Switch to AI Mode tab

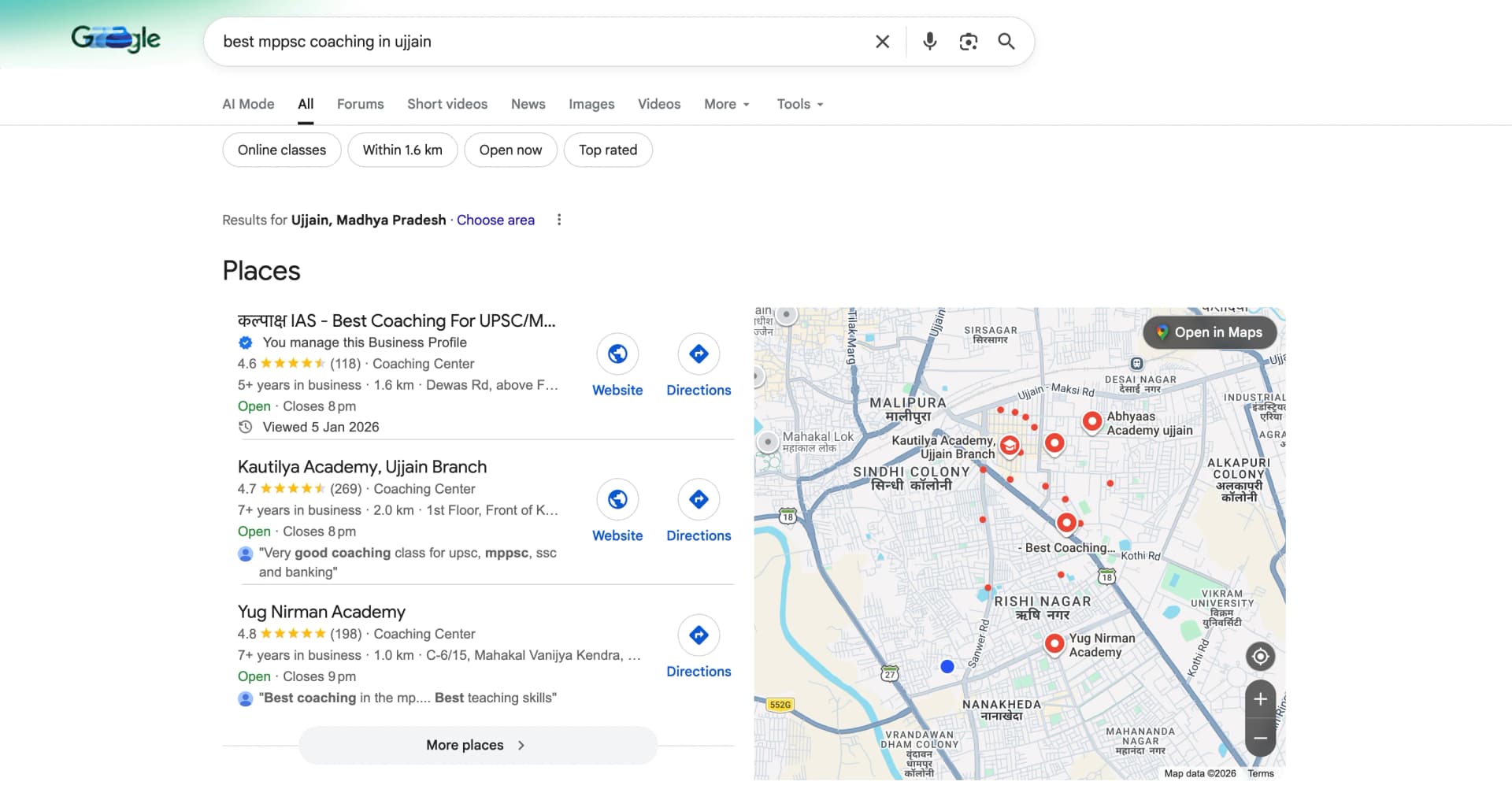[248, 104]
